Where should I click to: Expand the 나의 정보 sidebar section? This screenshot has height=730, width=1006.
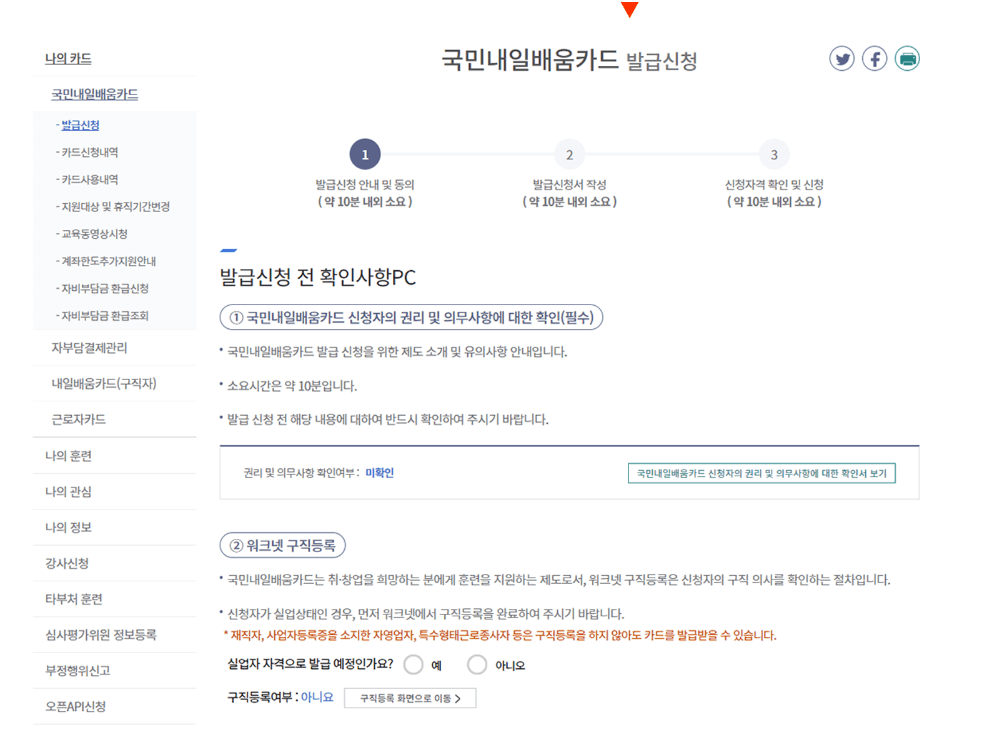[x=66, y=527]
